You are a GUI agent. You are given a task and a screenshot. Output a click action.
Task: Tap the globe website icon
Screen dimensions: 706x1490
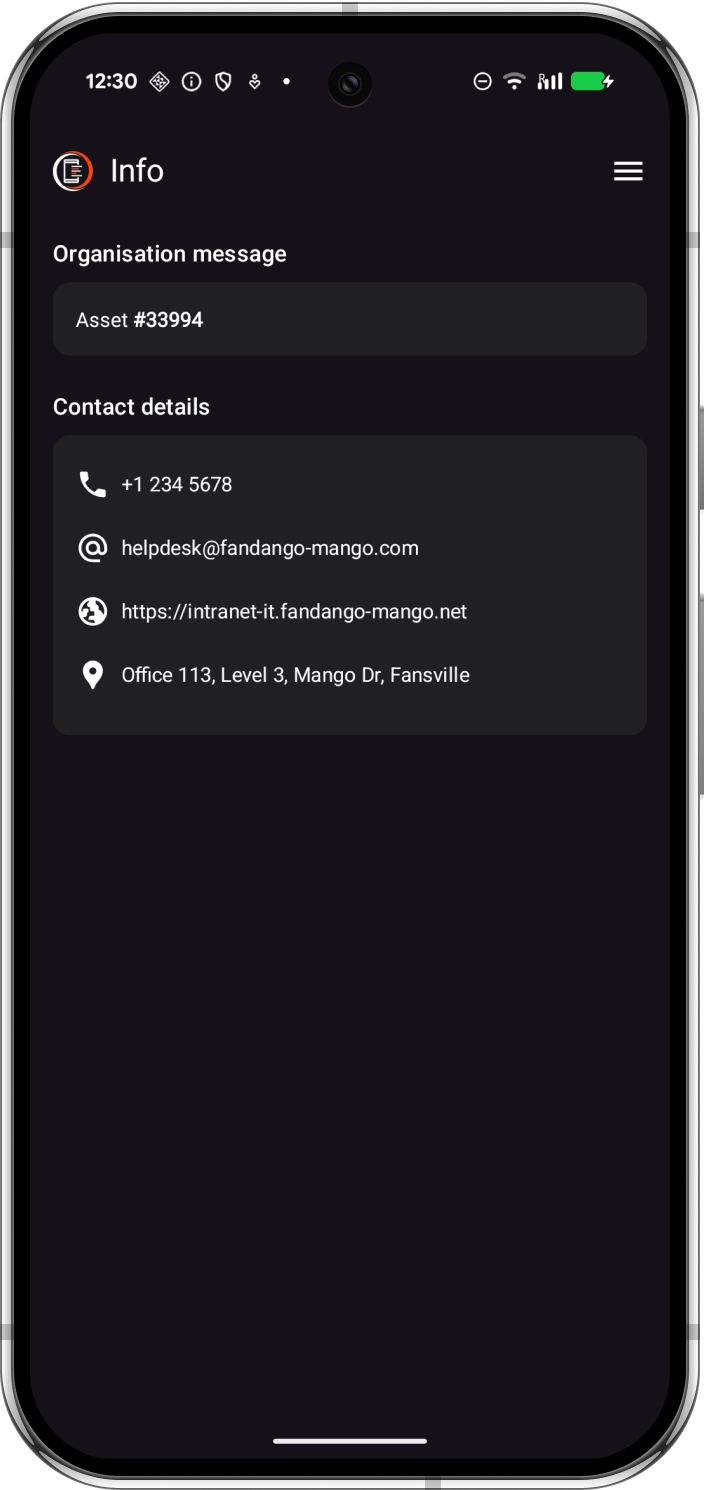click(x=92, y=611)
